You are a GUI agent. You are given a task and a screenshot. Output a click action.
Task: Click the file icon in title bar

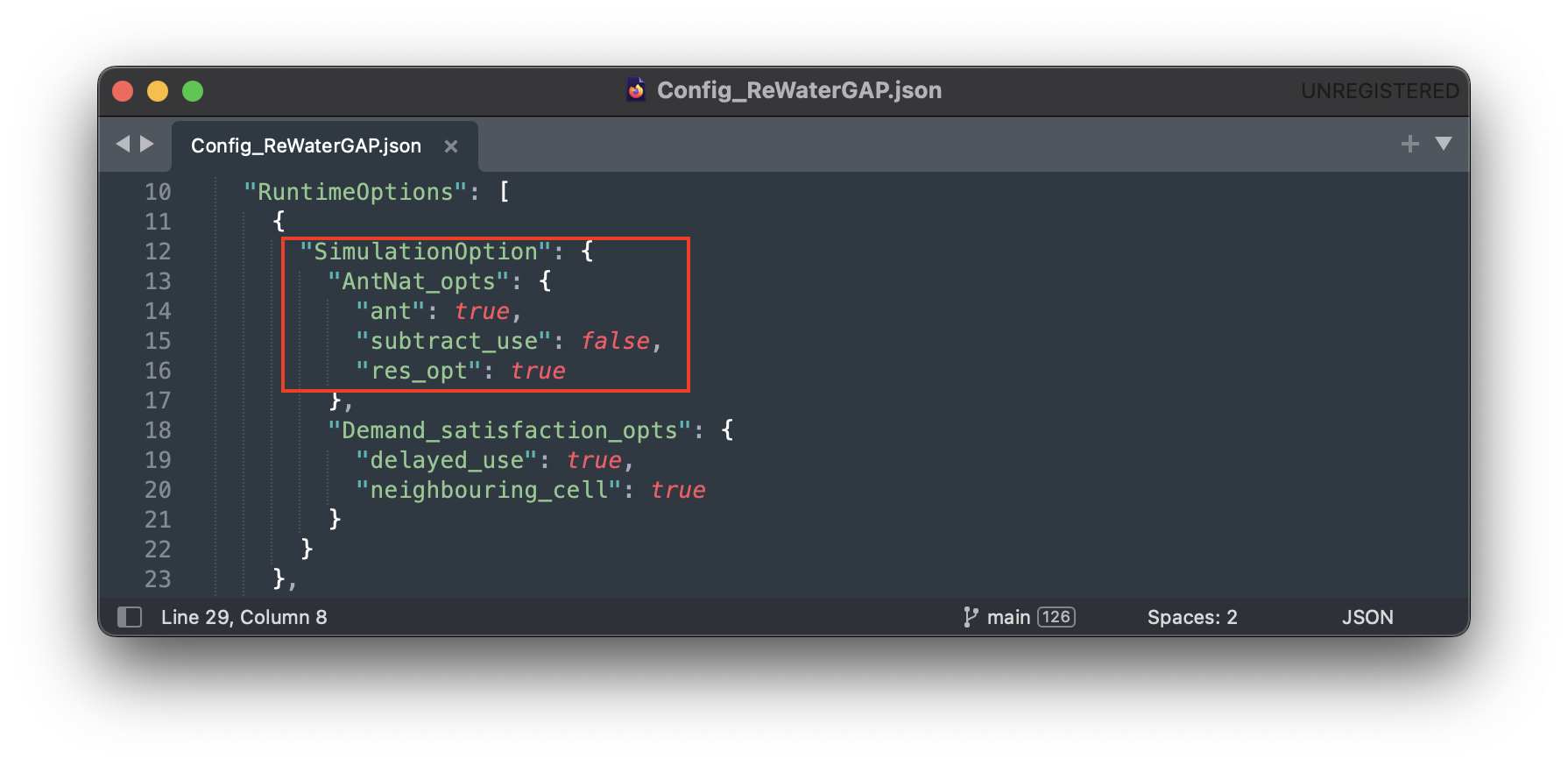point(636,90)
